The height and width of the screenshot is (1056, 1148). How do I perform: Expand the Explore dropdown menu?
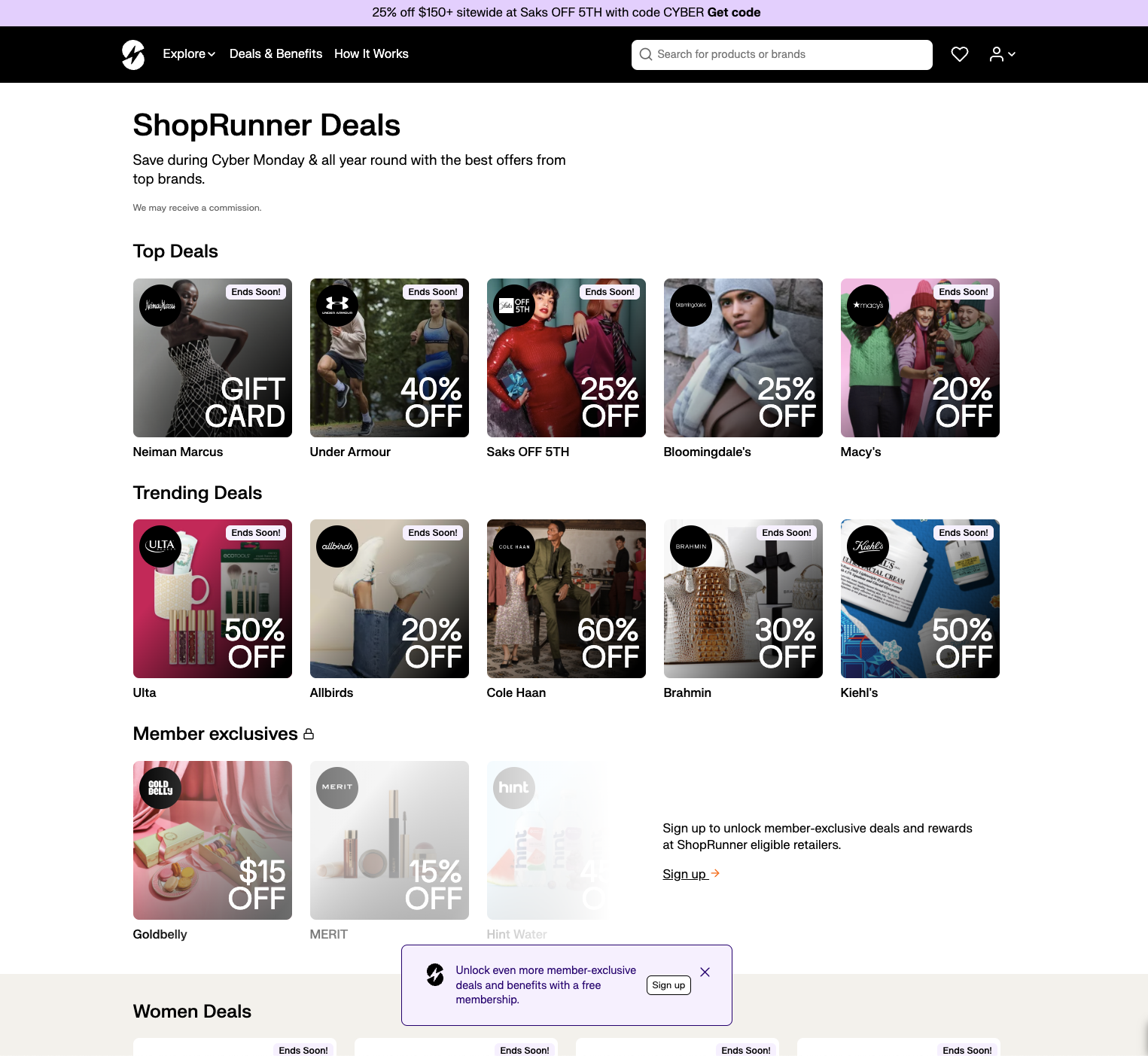[189, 54]
